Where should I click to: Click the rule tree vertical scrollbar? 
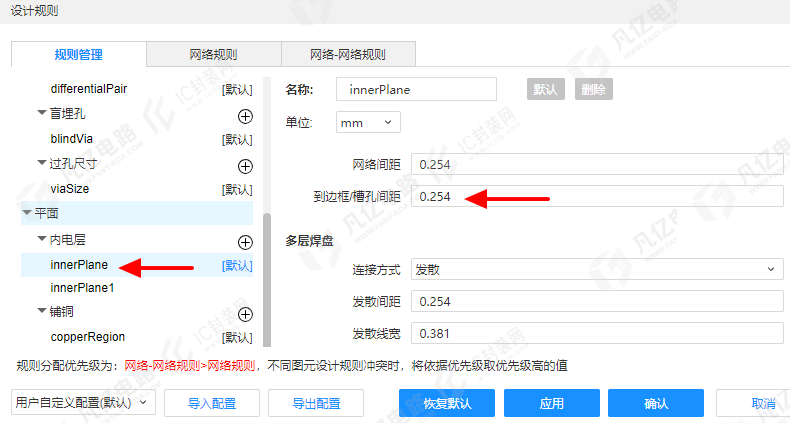point(267,279)
